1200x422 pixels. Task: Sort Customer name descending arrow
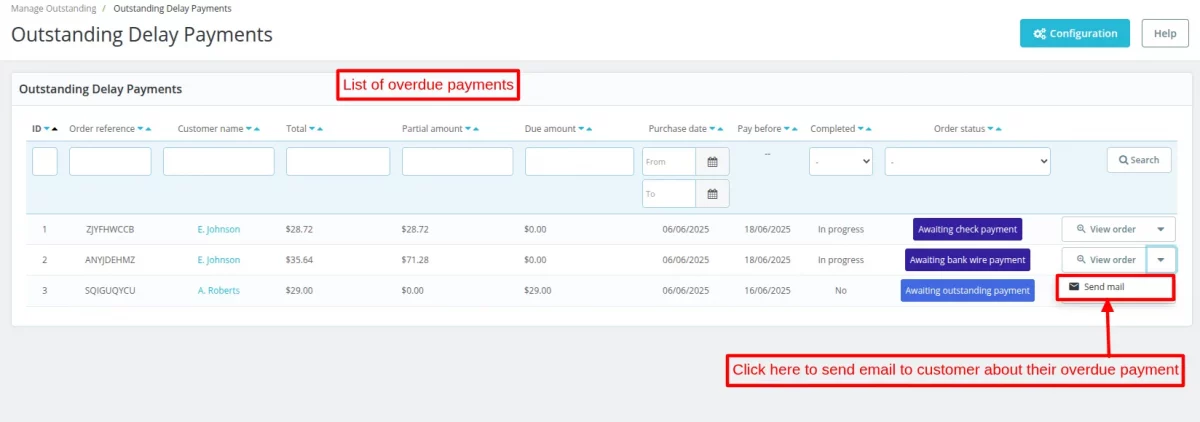[x=249, y=129]
